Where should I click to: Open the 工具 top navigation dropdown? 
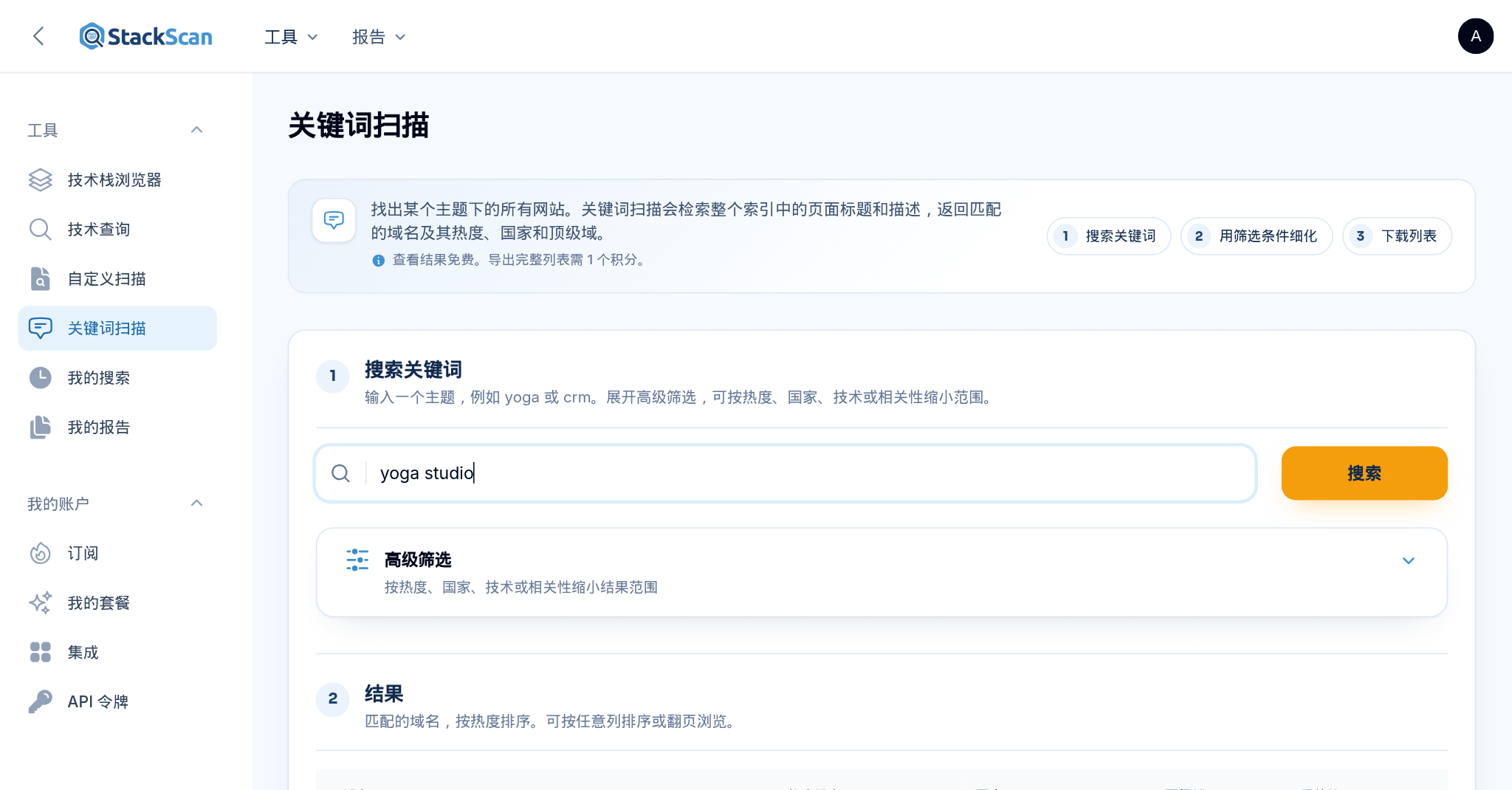point(291,37)
